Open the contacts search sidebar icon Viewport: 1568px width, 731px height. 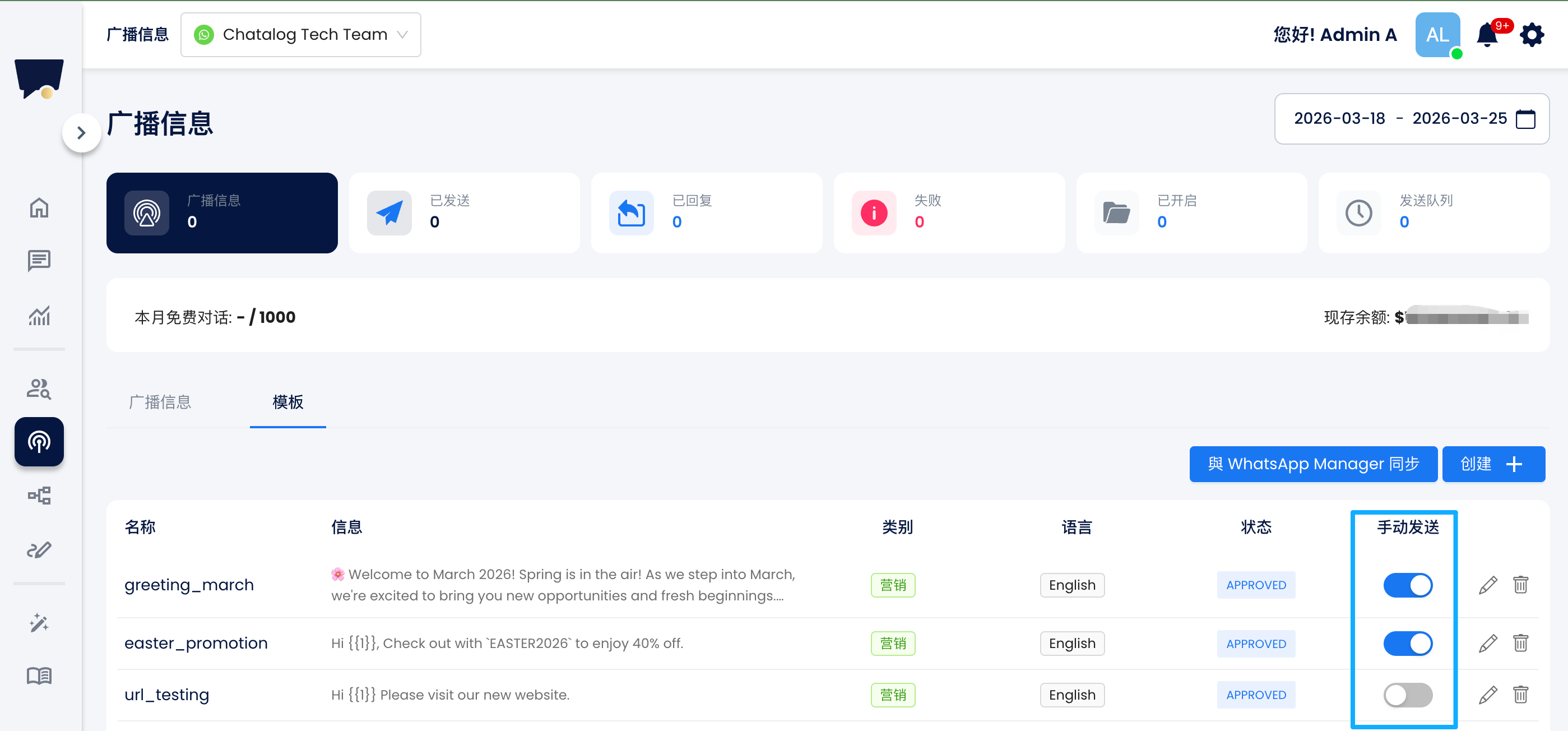pos(39,388)
